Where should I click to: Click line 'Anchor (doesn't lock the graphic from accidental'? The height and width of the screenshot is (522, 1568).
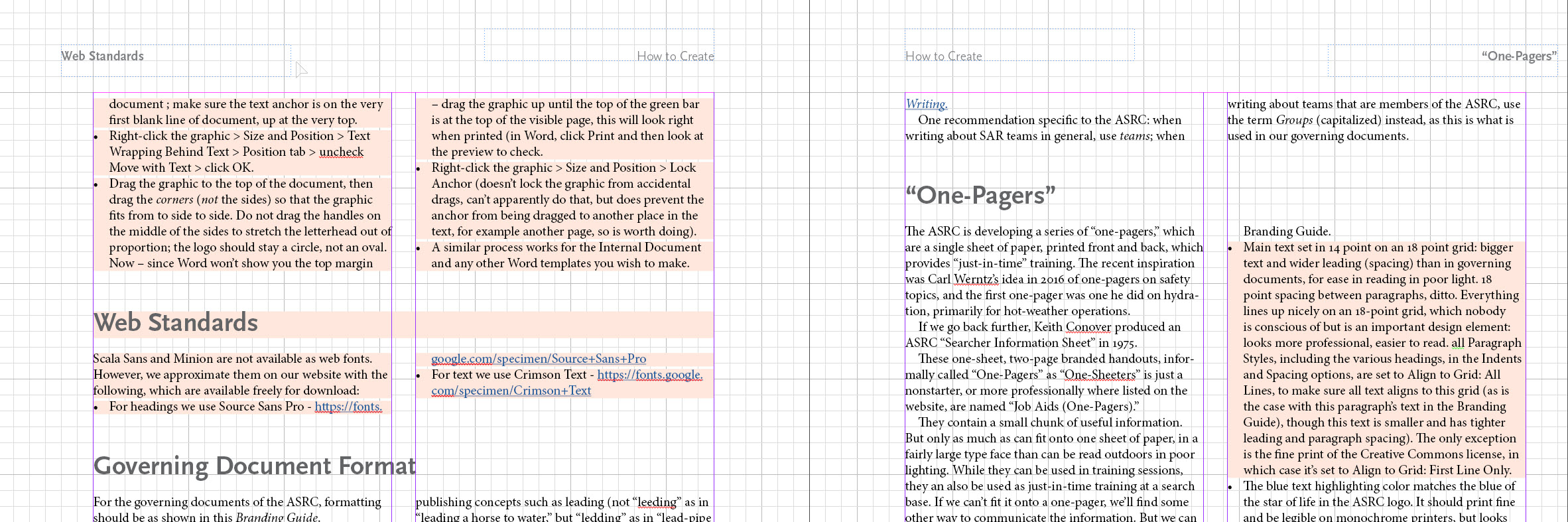pyautogui.click(x=561, y=184)
